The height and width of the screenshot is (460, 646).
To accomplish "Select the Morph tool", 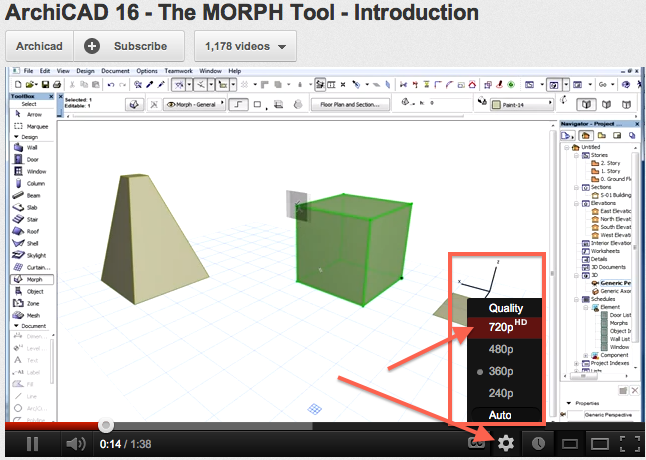I will tap(32, 279).
